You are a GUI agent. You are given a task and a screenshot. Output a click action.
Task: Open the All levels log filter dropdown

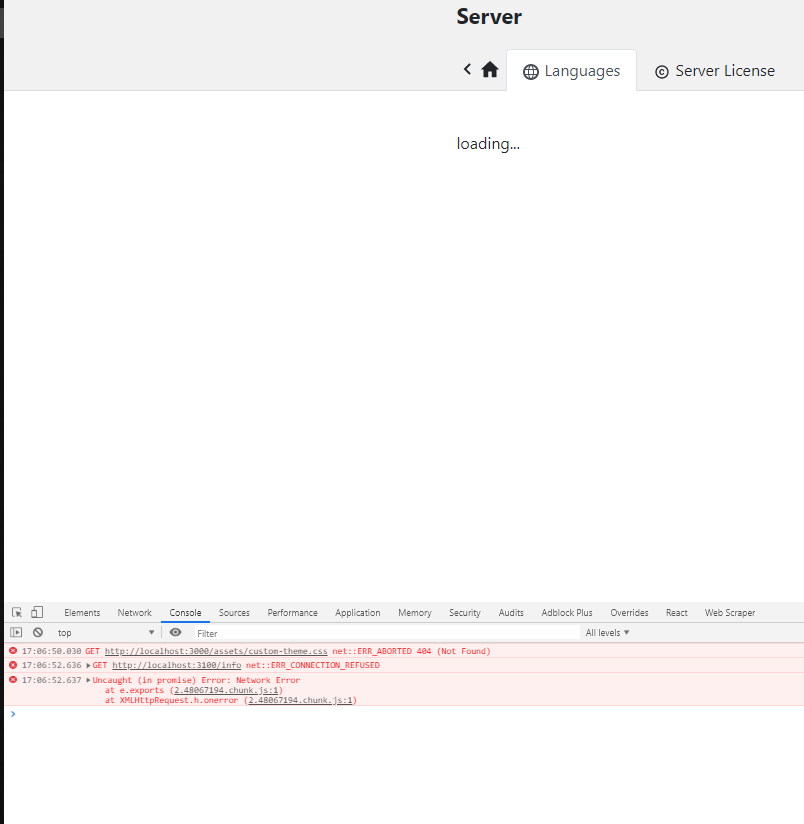[605, 632]
